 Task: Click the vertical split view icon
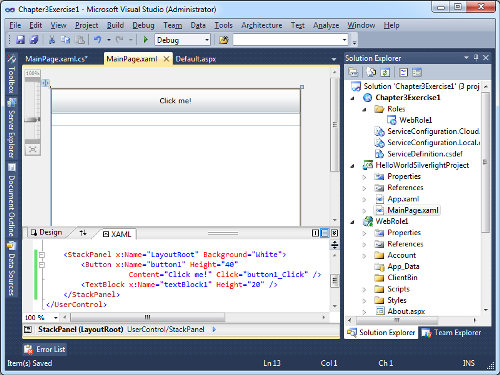click(x=315, y=233)
